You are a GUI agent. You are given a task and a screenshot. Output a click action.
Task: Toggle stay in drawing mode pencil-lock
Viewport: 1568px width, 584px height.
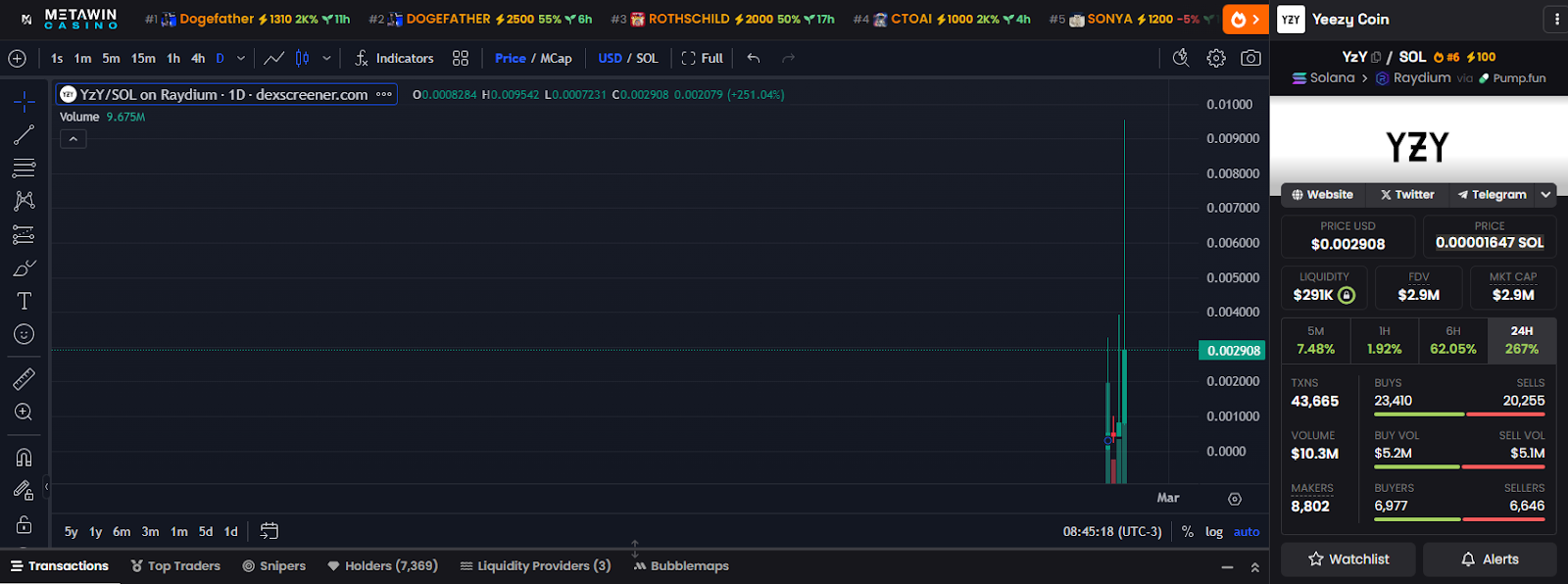point(24,490)
